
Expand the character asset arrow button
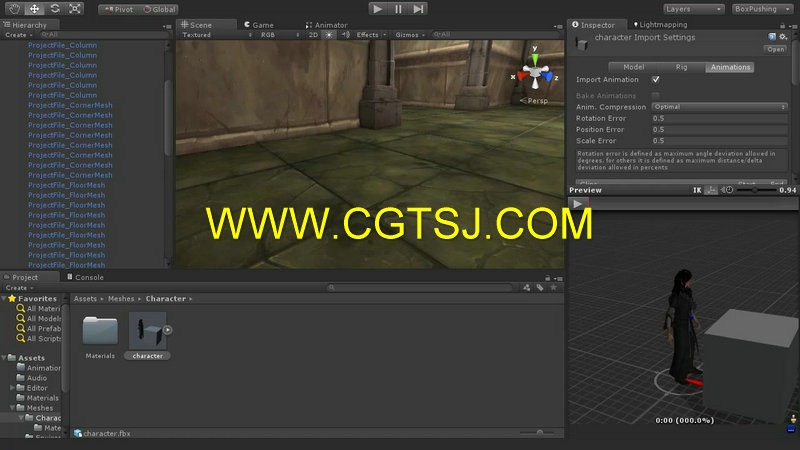click(x=167, y=330)
